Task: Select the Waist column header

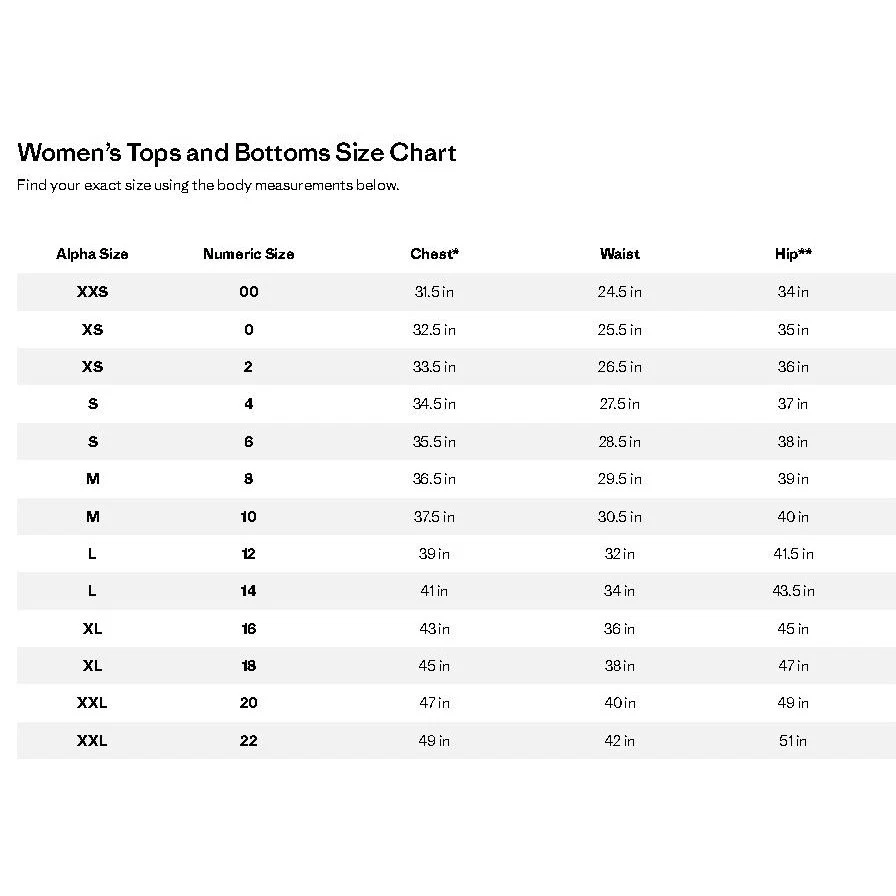Action: [x=620, y=254]
